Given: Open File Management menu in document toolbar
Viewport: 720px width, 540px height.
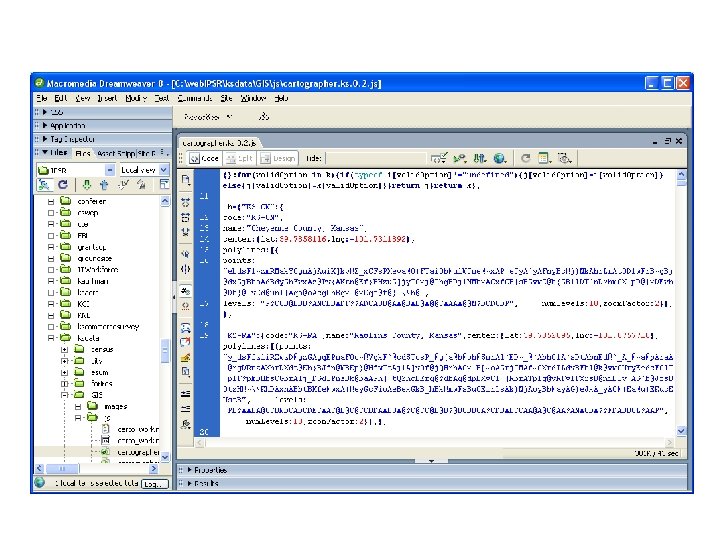Looking at the screenshot, I should click(480, 158).
